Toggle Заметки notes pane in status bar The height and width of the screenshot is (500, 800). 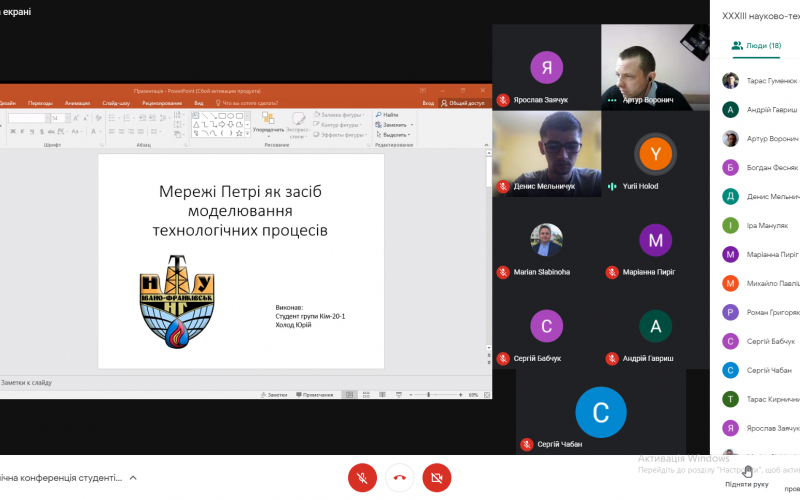click(274, 395)
